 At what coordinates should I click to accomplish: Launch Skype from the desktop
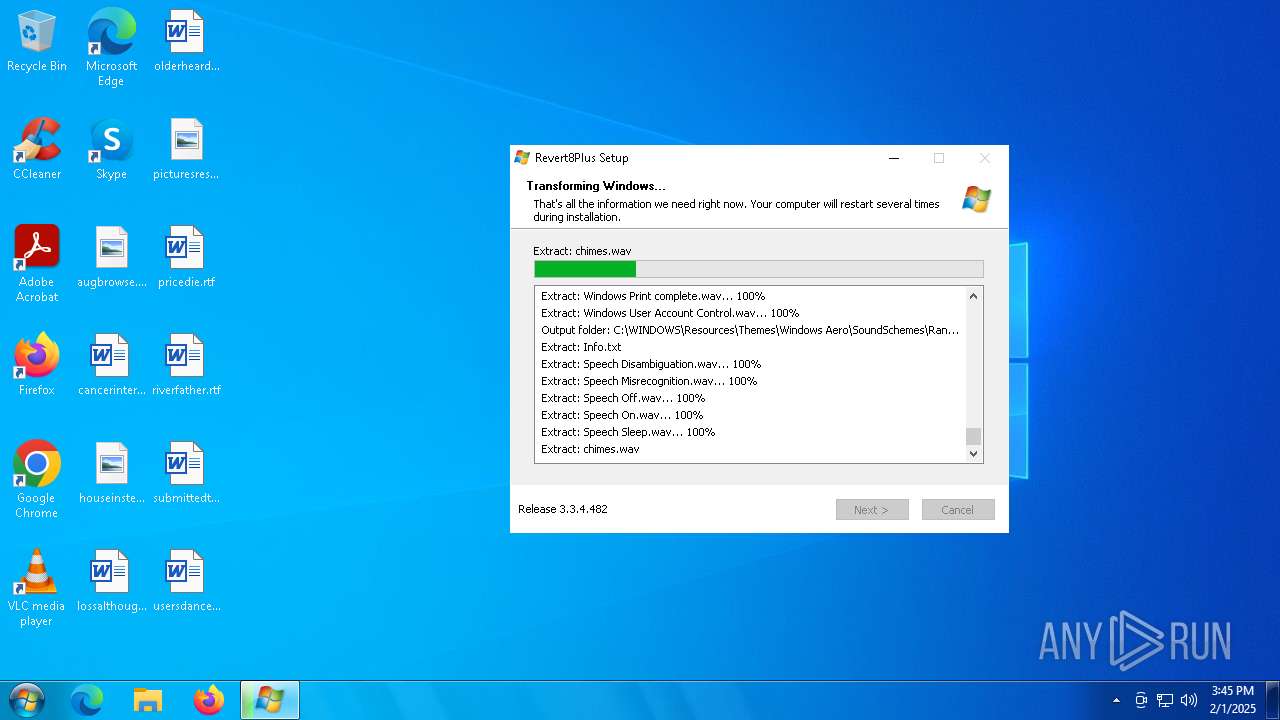click(x=111, y=150)
